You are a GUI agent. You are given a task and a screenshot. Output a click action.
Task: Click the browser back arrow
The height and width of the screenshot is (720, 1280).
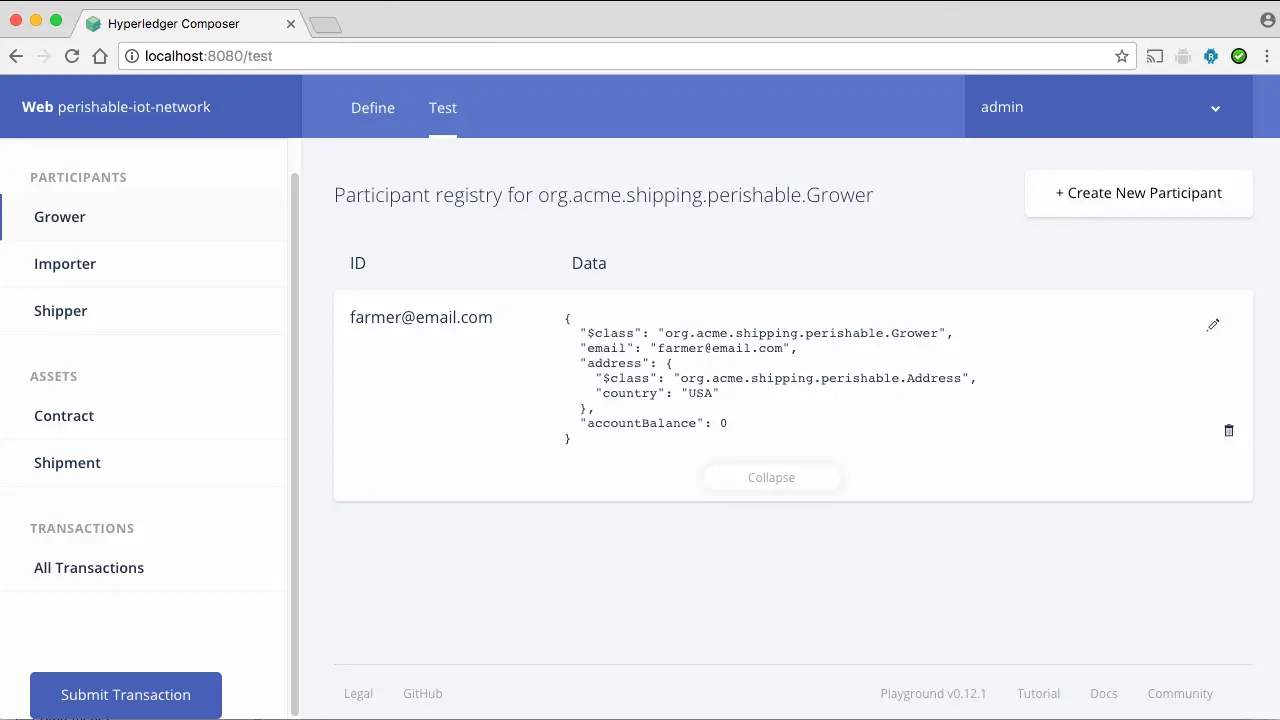click(16, 56)
